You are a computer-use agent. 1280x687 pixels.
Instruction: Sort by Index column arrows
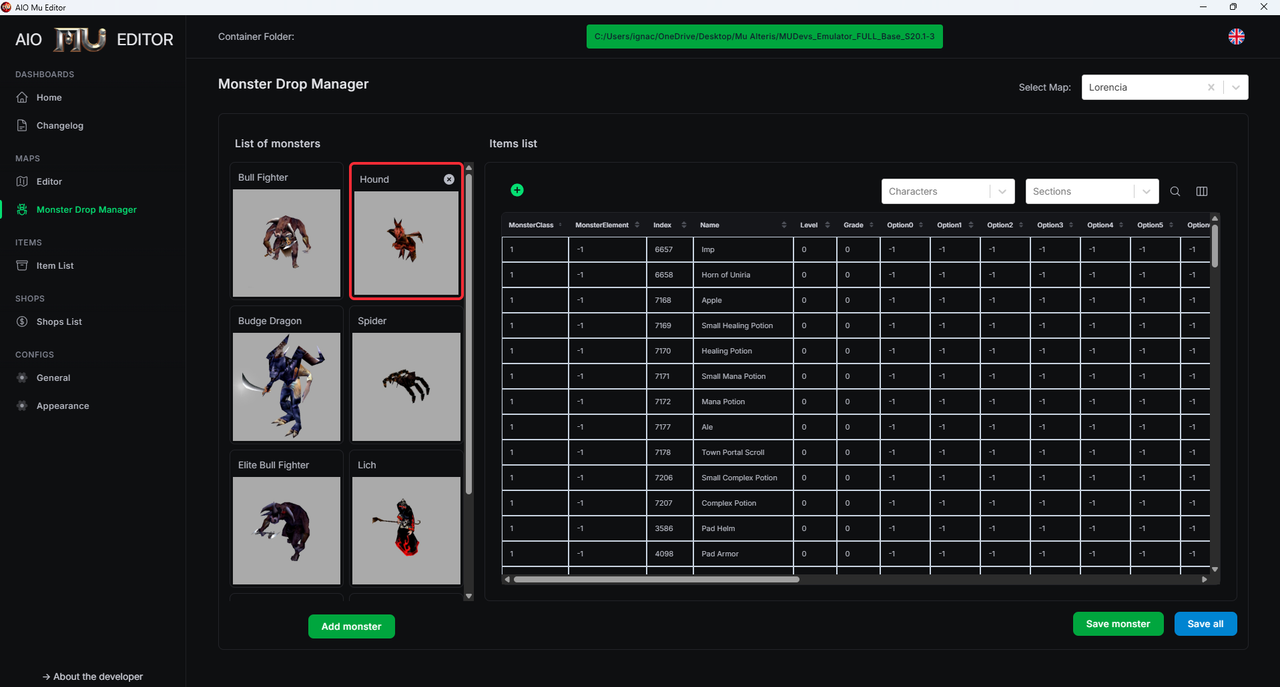[684, 225]
